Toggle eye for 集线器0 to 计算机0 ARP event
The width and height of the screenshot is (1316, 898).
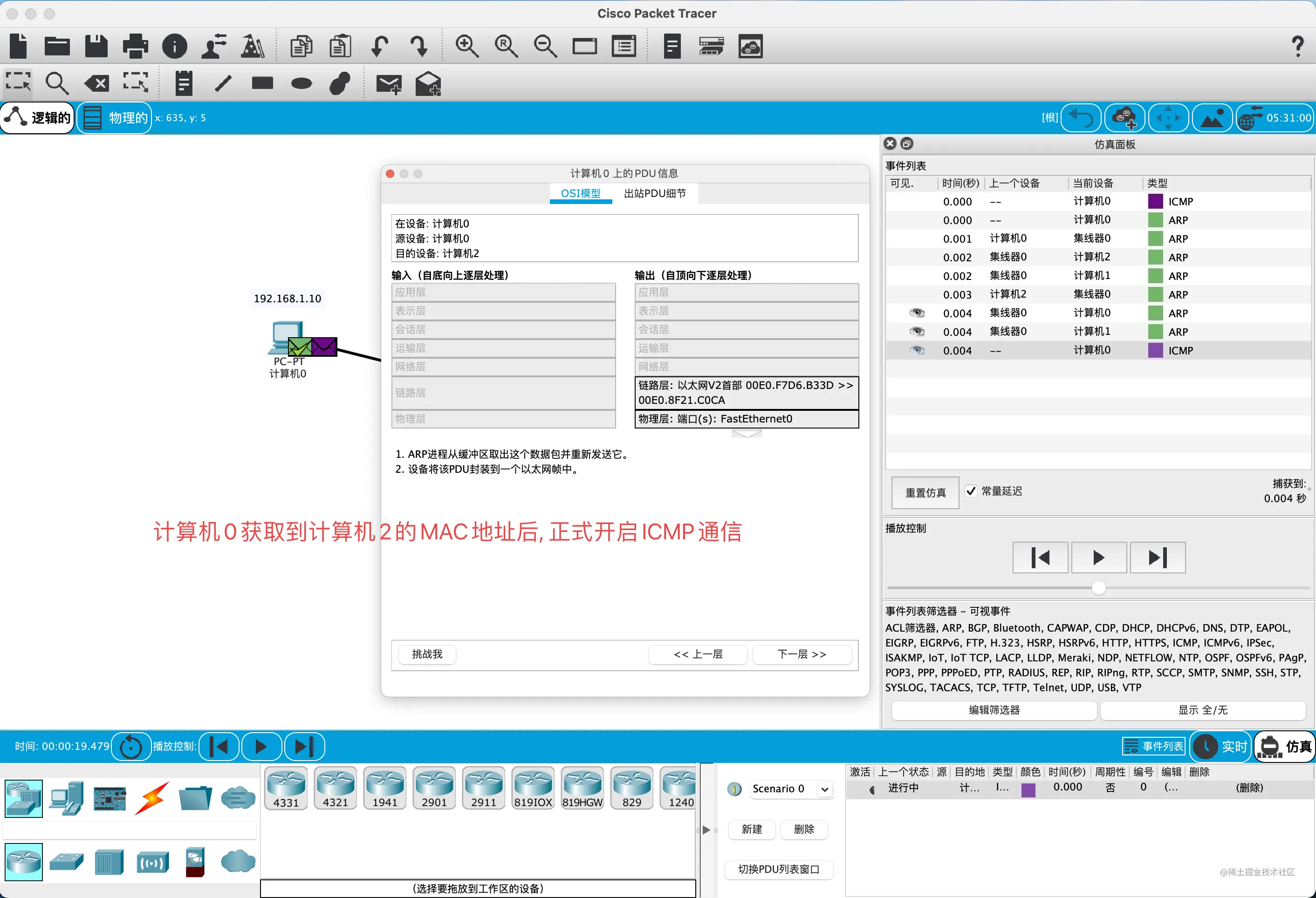(x=917, y=313)
